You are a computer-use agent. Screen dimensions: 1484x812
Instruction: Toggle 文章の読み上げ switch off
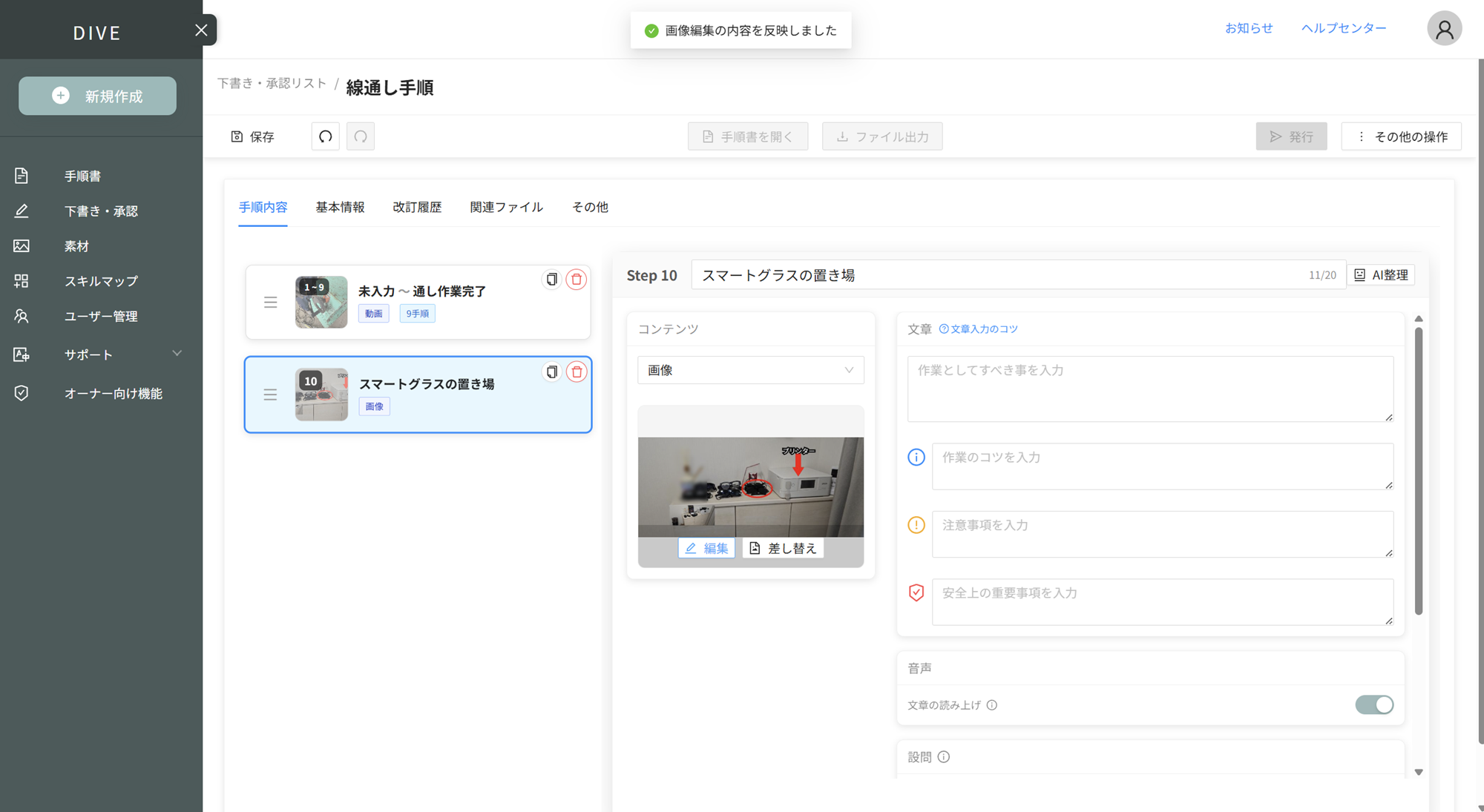tap(1374, 704)
